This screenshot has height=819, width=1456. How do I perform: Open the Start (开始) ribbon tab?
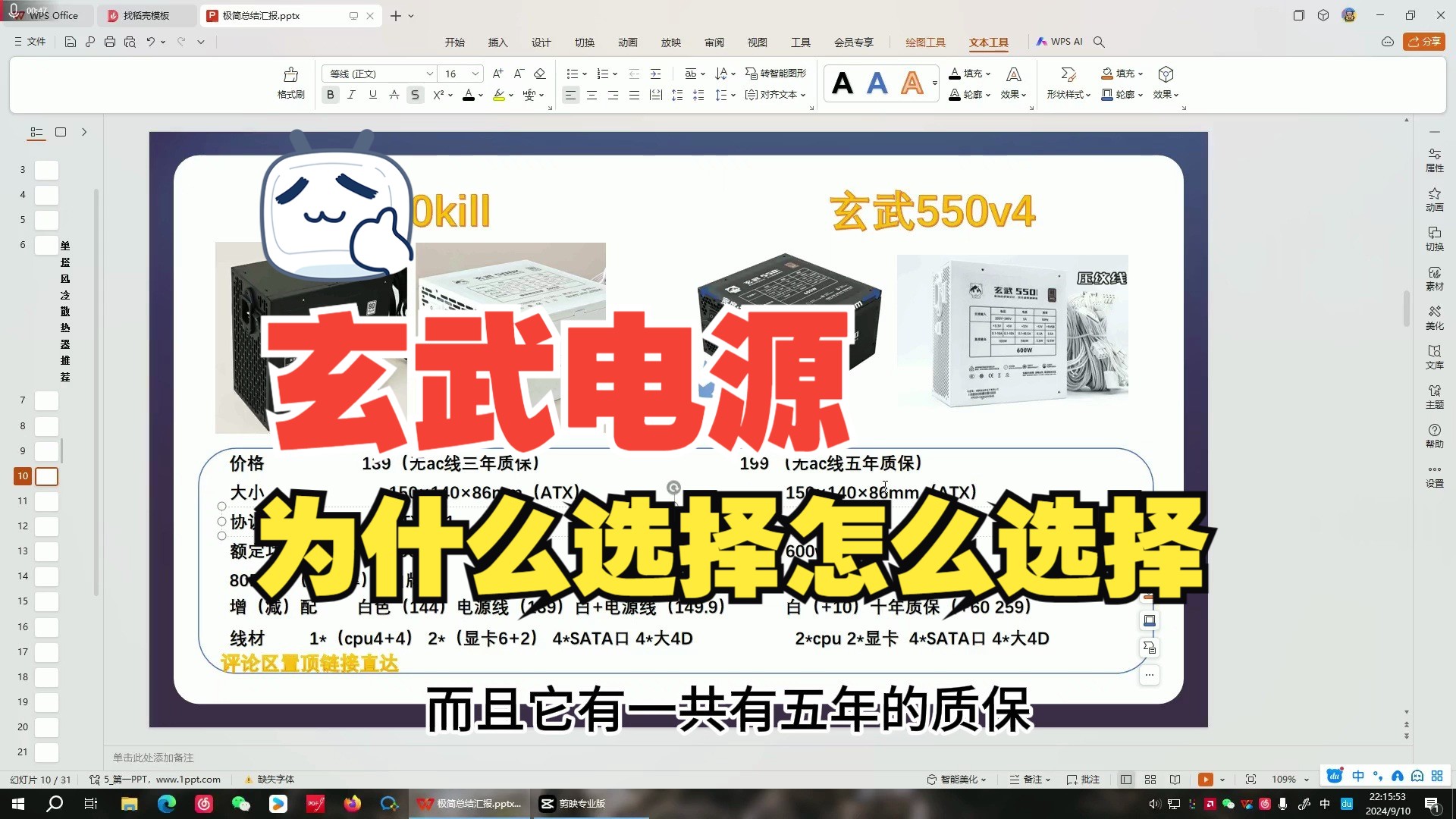[x=455, y=42]
